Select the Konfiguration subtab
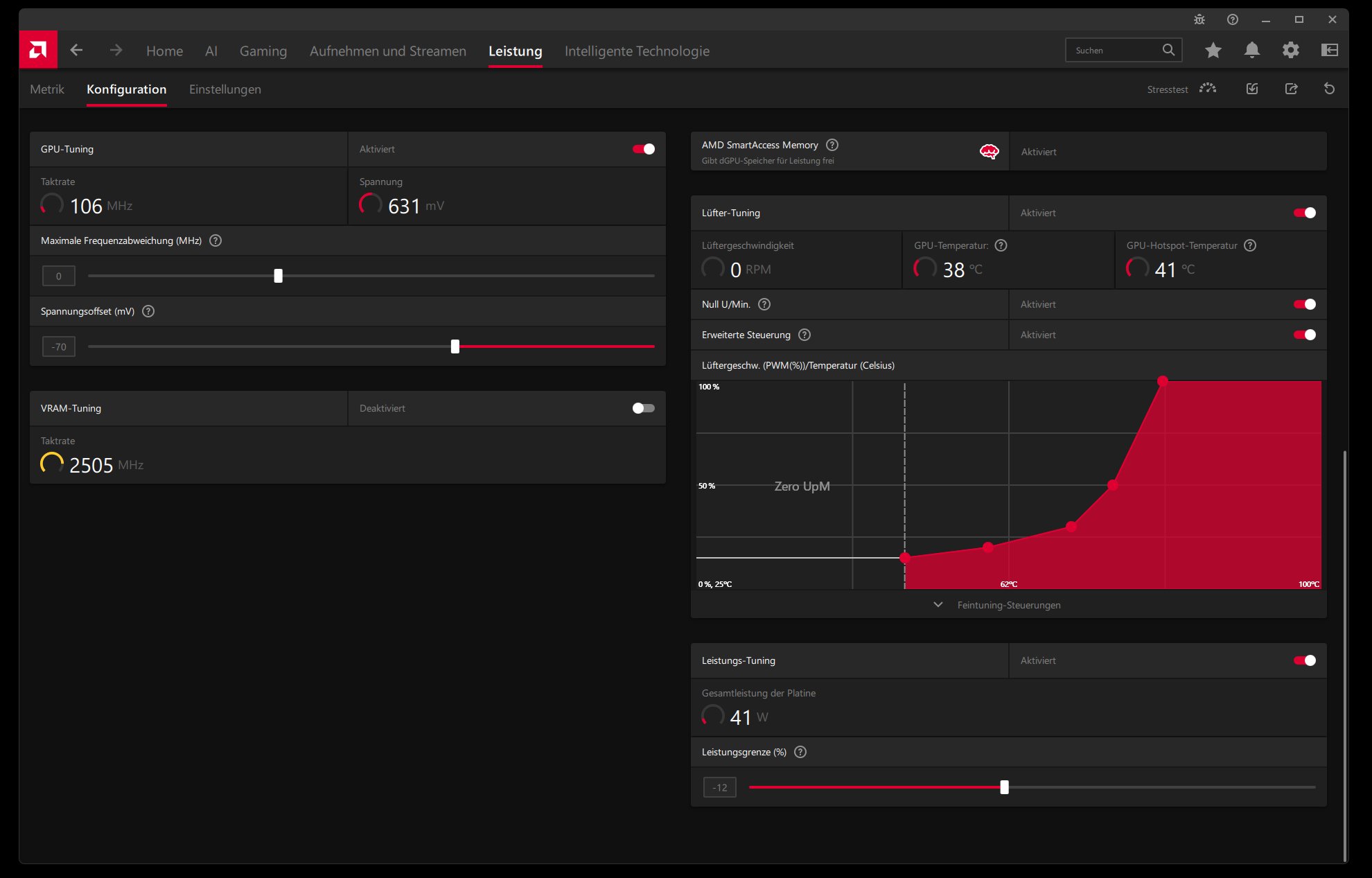 click(x=126, y=89)
